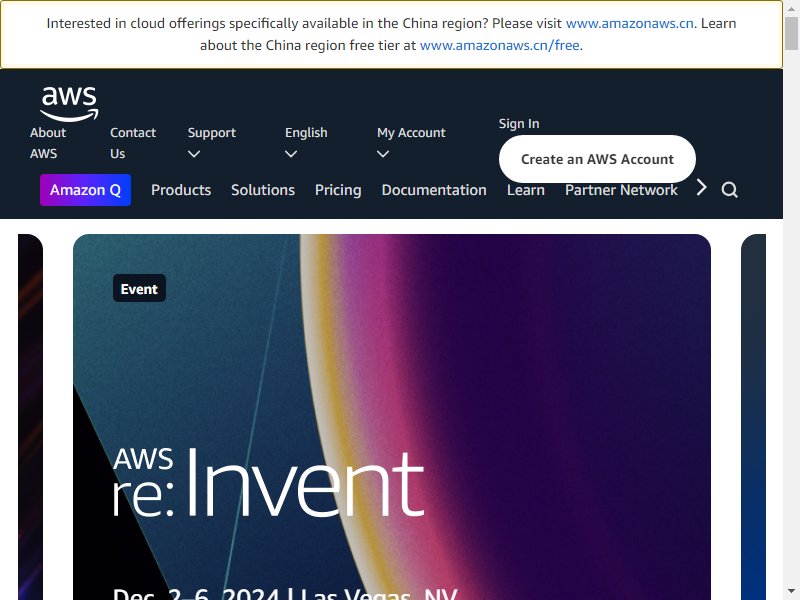Go to Pricing
This screenshot has width=800, height=600.
(x=338, y=190)
